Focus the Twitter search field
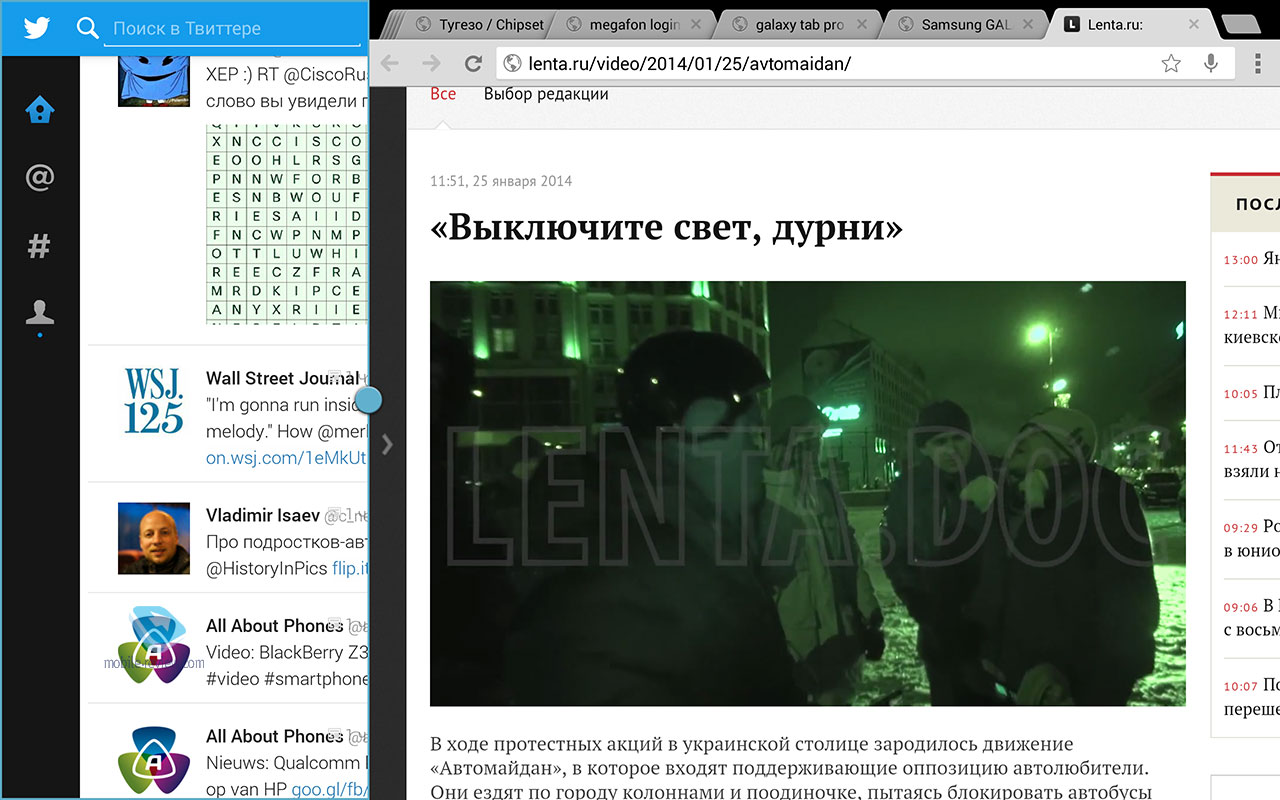1280x800 pixels. click(x=232, y=28)
